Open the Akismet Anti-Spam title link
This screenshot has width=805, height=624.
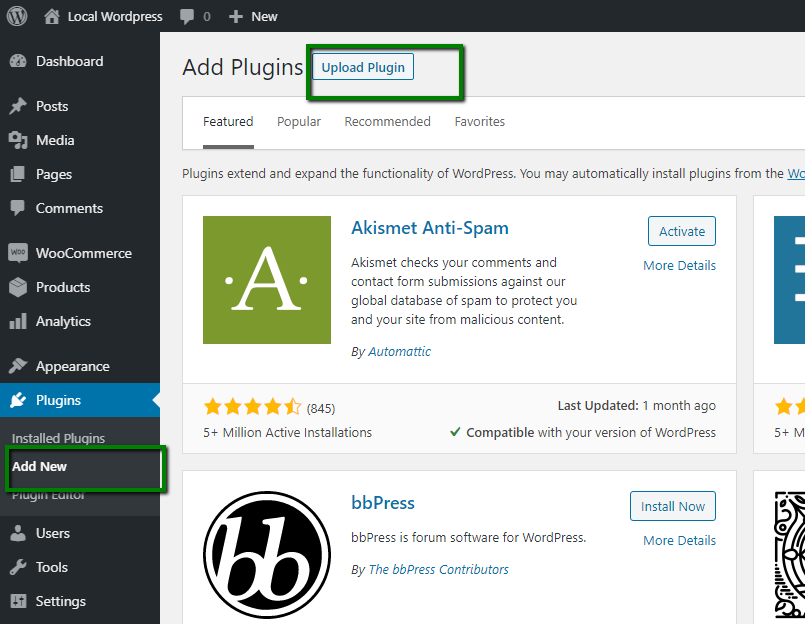(430, 228)
